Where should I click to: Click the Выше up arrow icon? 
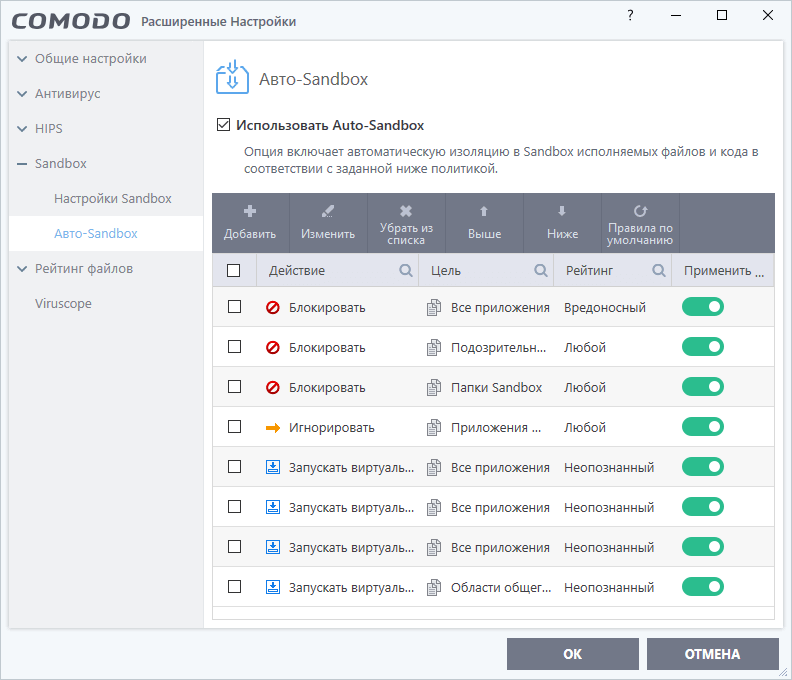pos(484,211)
